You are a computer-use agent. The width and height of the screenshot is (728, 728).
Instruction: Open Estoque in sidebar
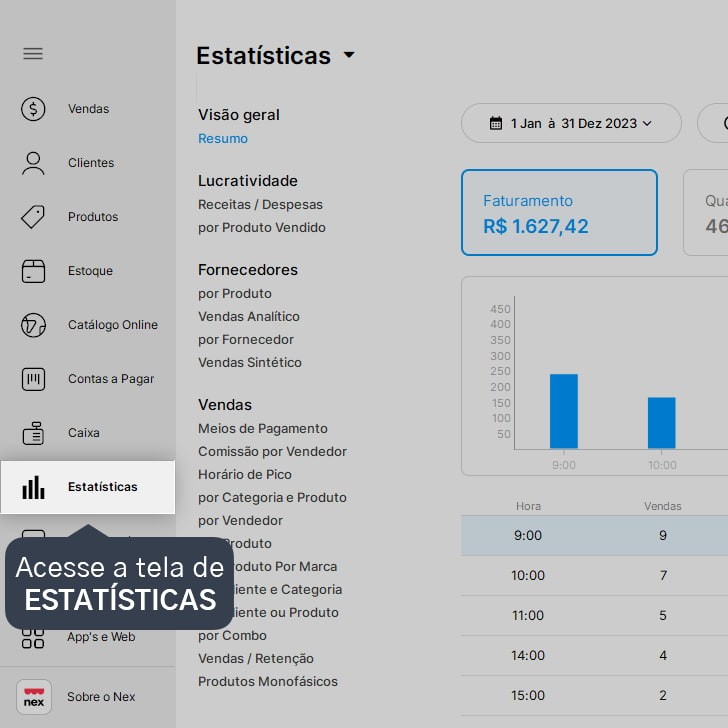click(90, 271)
